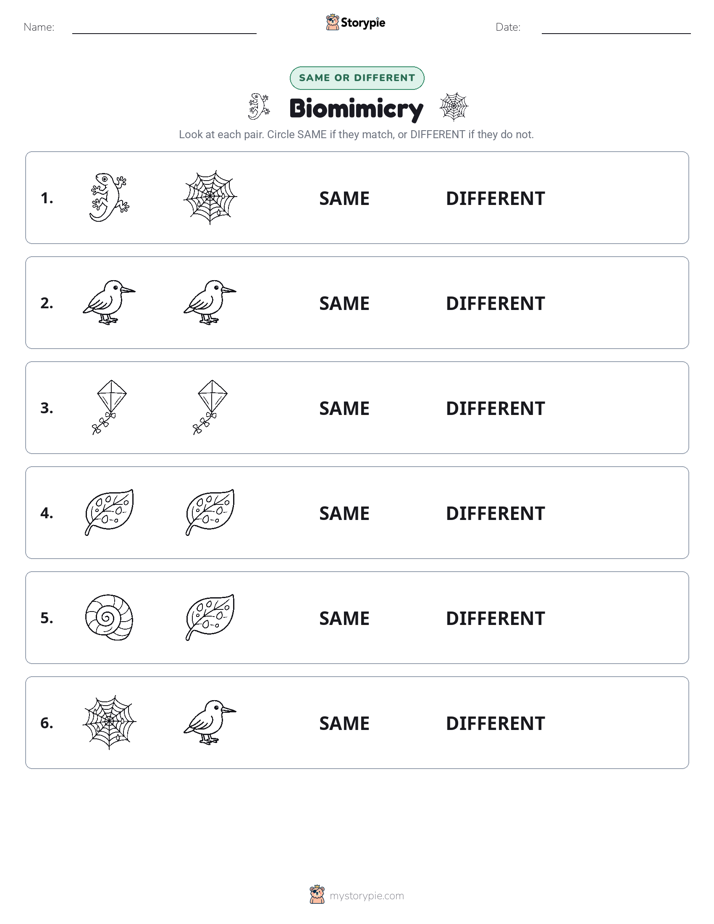This screenshot has height=924, width=714.
Task: Click the spider web picture in row 1
Action: coord(210,197)
